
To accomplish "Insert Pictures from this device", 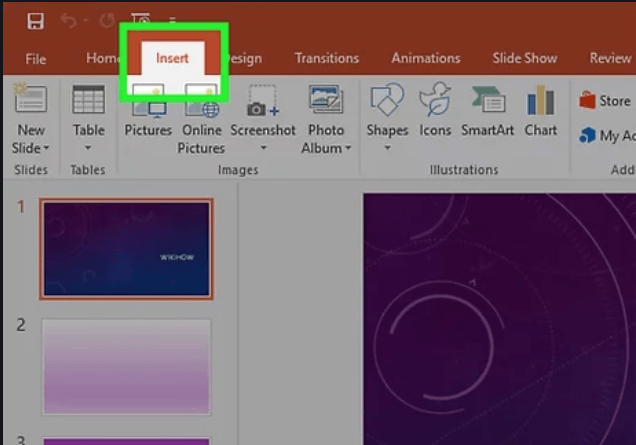I will [148, 110].
